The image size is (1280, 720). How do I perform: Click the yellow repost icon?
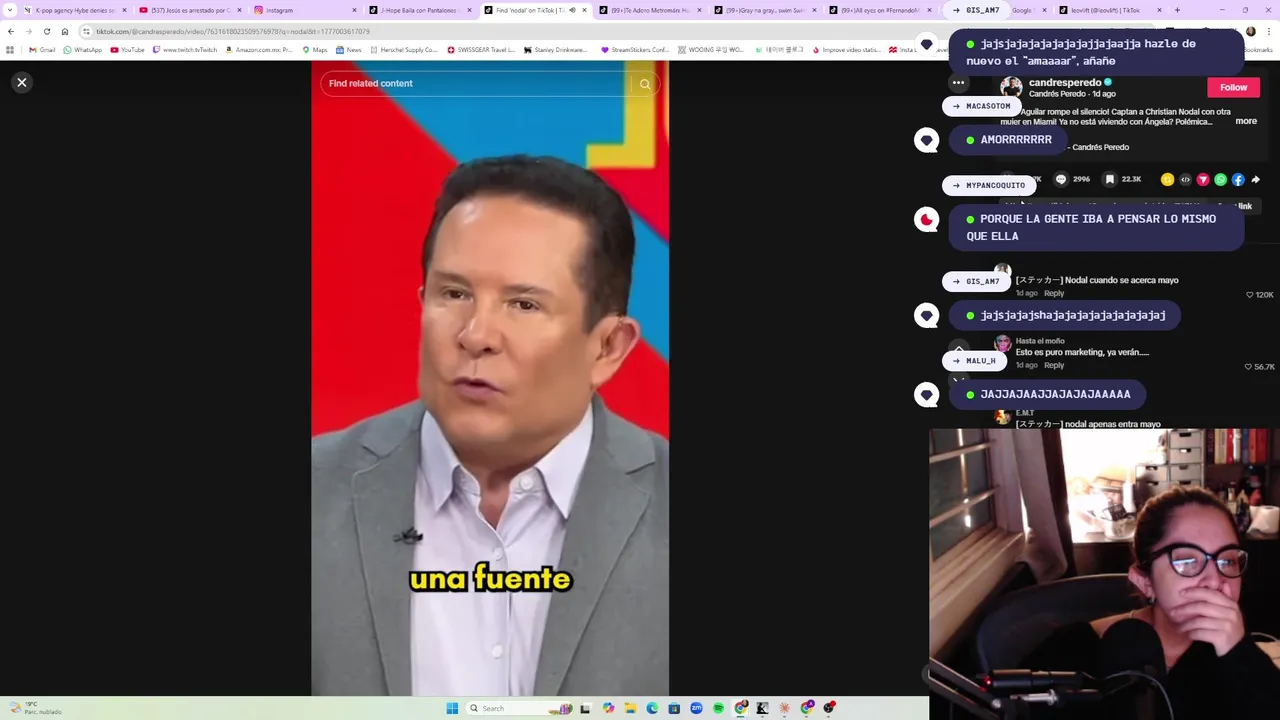click(x=1167, y=180)
